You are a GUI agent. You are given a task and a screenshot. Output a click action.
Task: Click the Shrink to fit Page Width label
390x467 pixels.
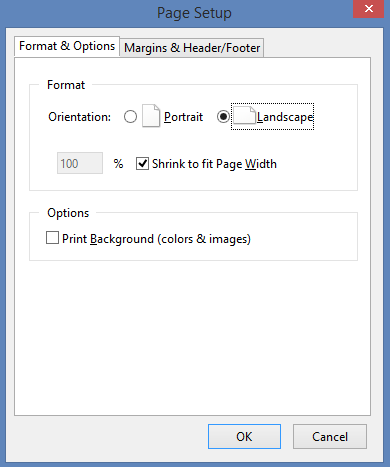coord(214,164)
